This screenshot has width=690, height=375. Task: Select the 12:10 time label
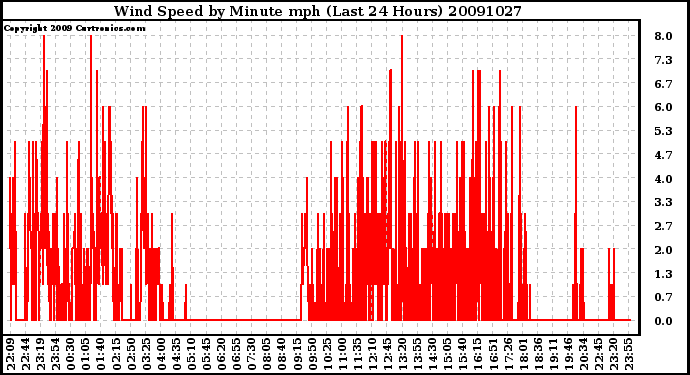372,354
